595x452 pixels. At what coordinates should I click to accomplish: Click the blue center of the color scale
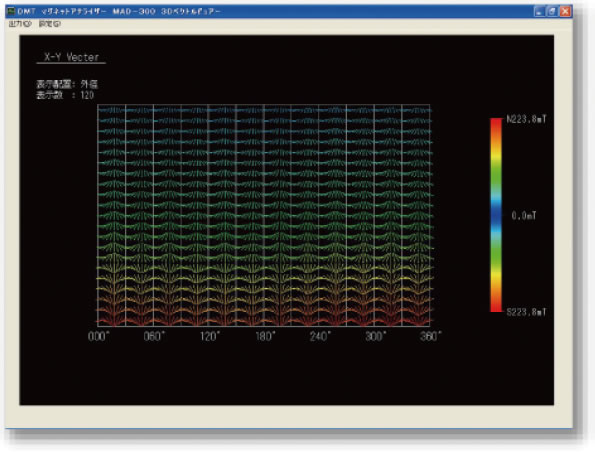(496, 215)
